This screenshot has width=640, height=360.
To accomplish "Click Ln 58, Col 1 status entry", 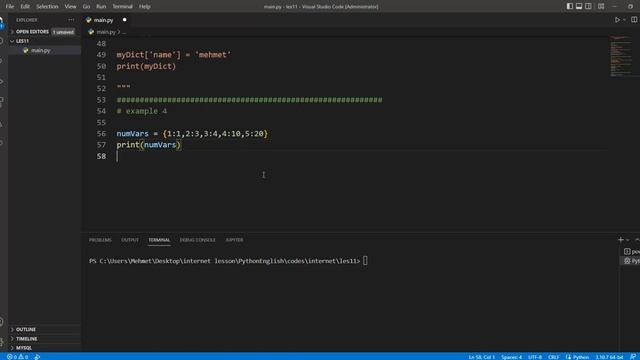I will 482,357.
